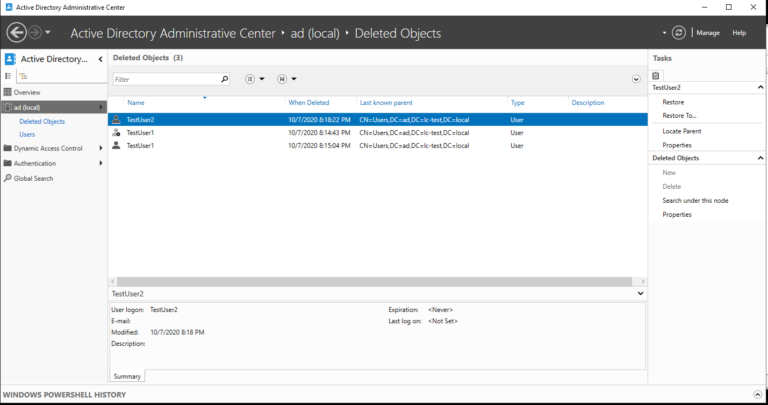This screenshot has height=405, width=768.
Task: Expand ad (local) submenu arrow
Action: point(101,107)
